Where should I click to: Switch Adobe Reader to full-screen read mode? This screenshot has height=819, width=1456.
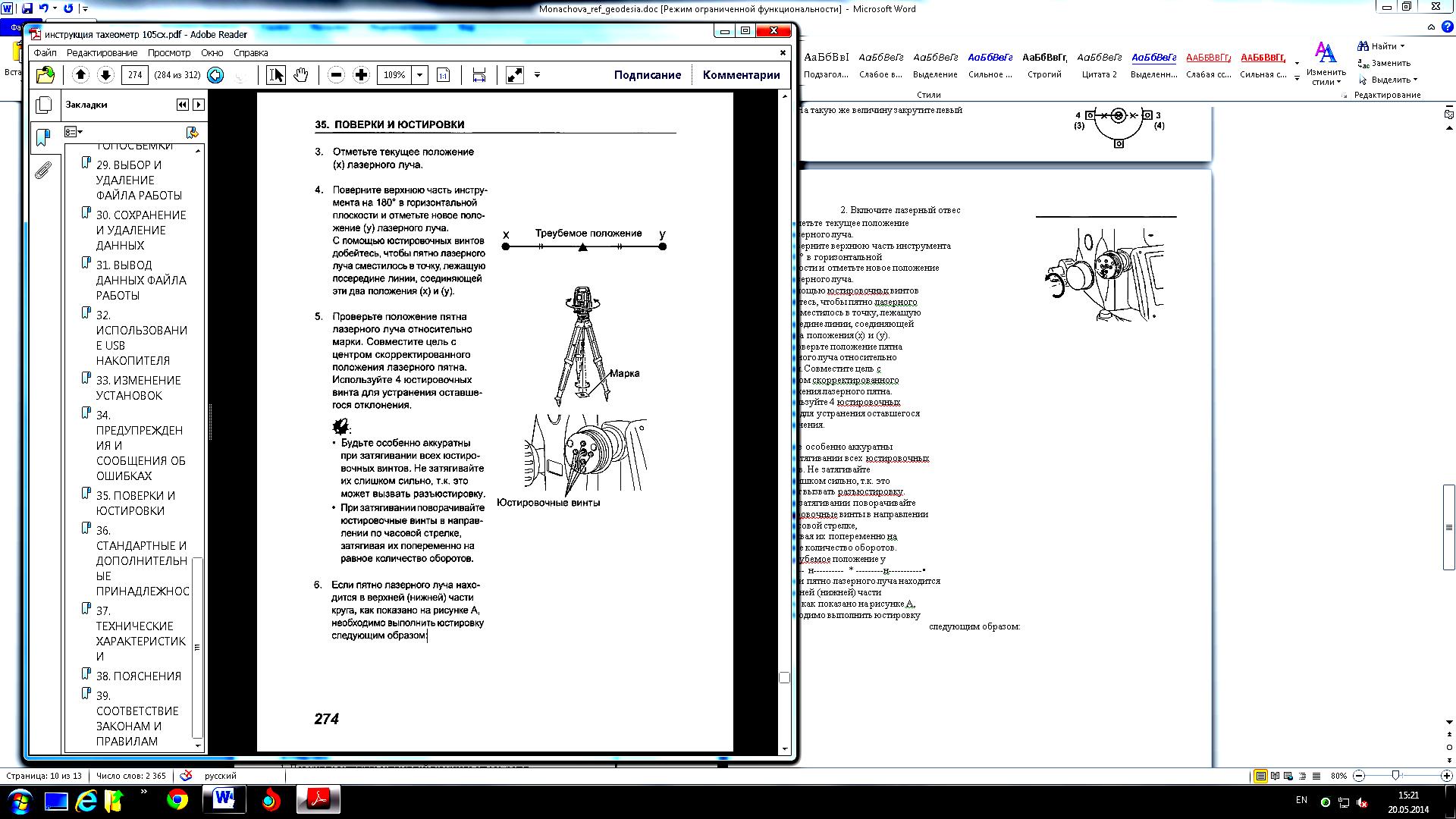[x=514, y=74]
